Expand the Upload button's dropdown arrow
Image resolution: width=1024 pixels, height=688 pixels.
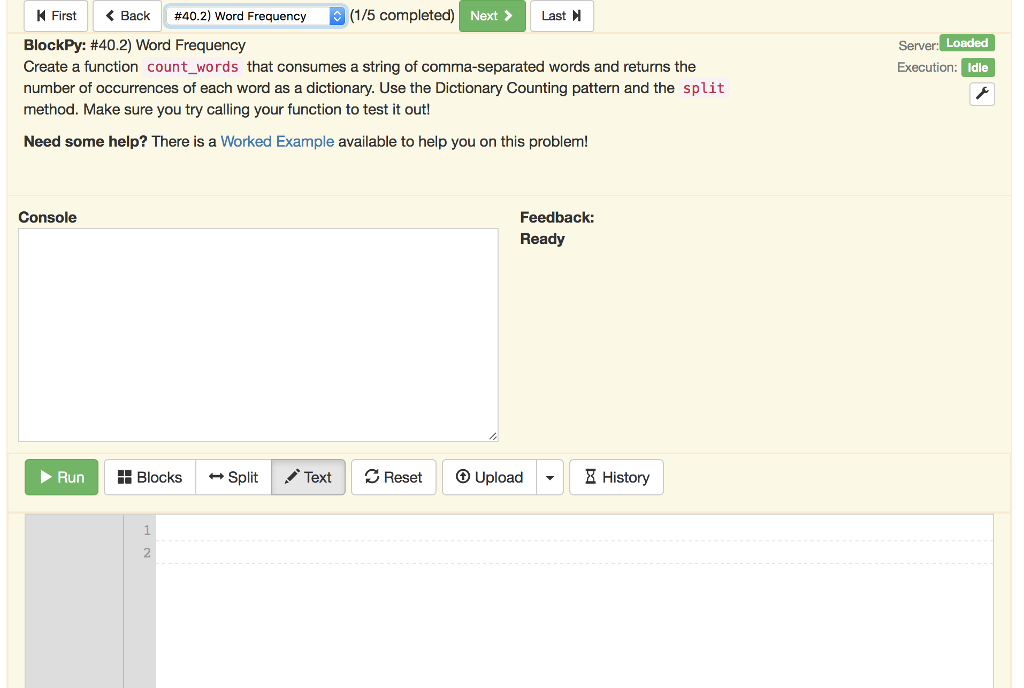pos(550,477)
